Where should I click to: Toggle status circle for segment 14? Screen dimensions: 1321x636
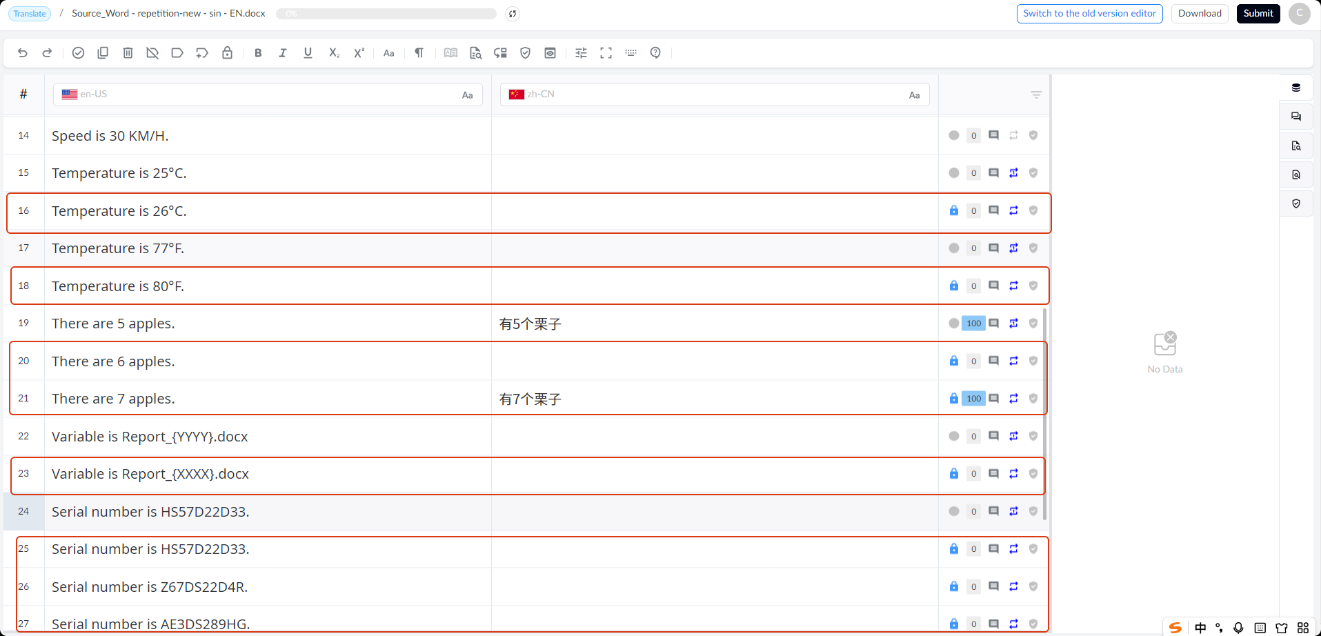pos(954,135)
